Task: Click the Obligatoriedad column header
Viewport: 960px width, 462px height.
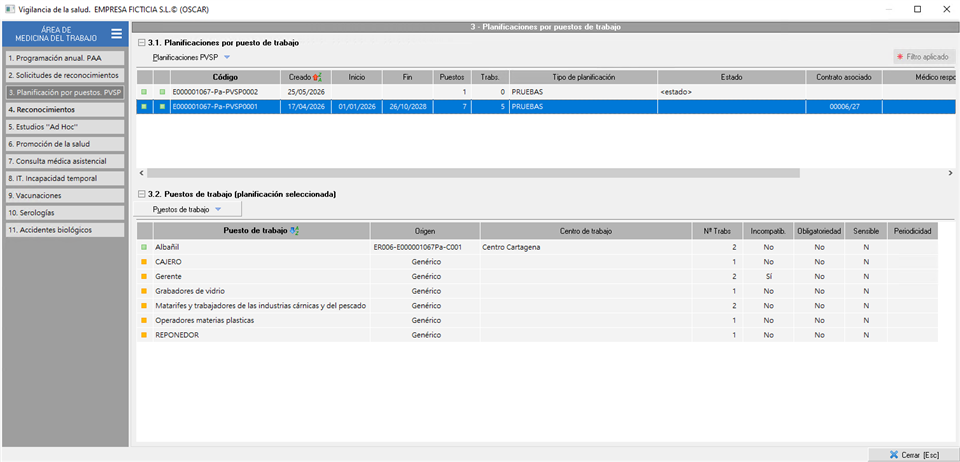Action: 820,231
